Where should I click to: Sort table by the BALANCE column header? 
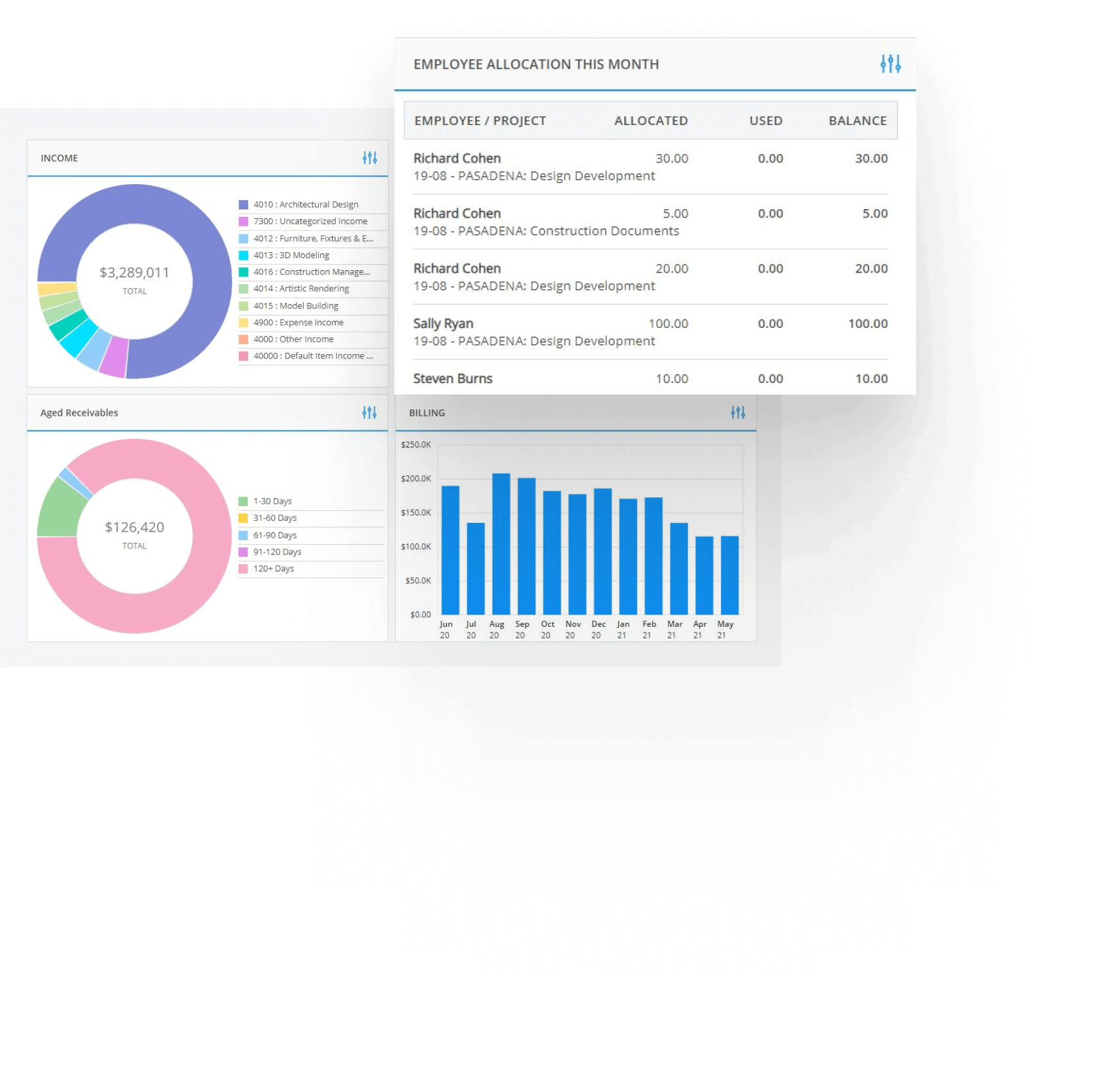point(858,120)
